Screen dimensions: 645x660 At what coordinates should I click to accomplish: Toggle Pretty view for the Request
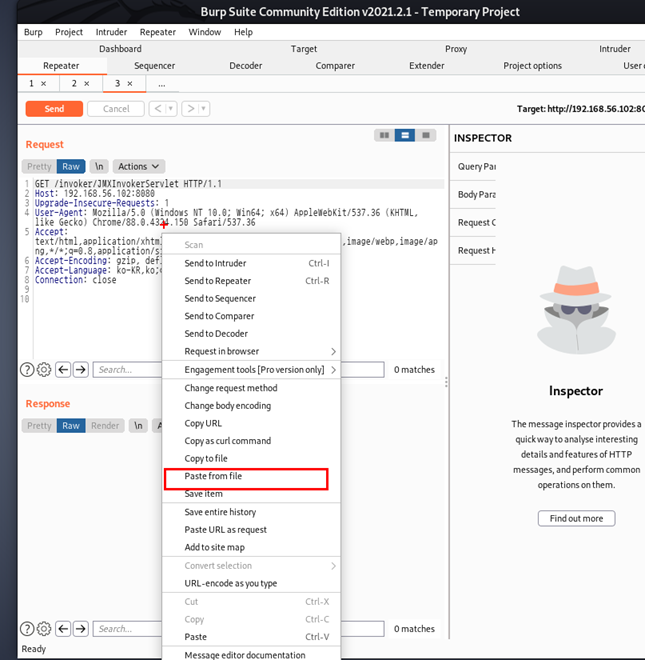(x=39, y=166)
